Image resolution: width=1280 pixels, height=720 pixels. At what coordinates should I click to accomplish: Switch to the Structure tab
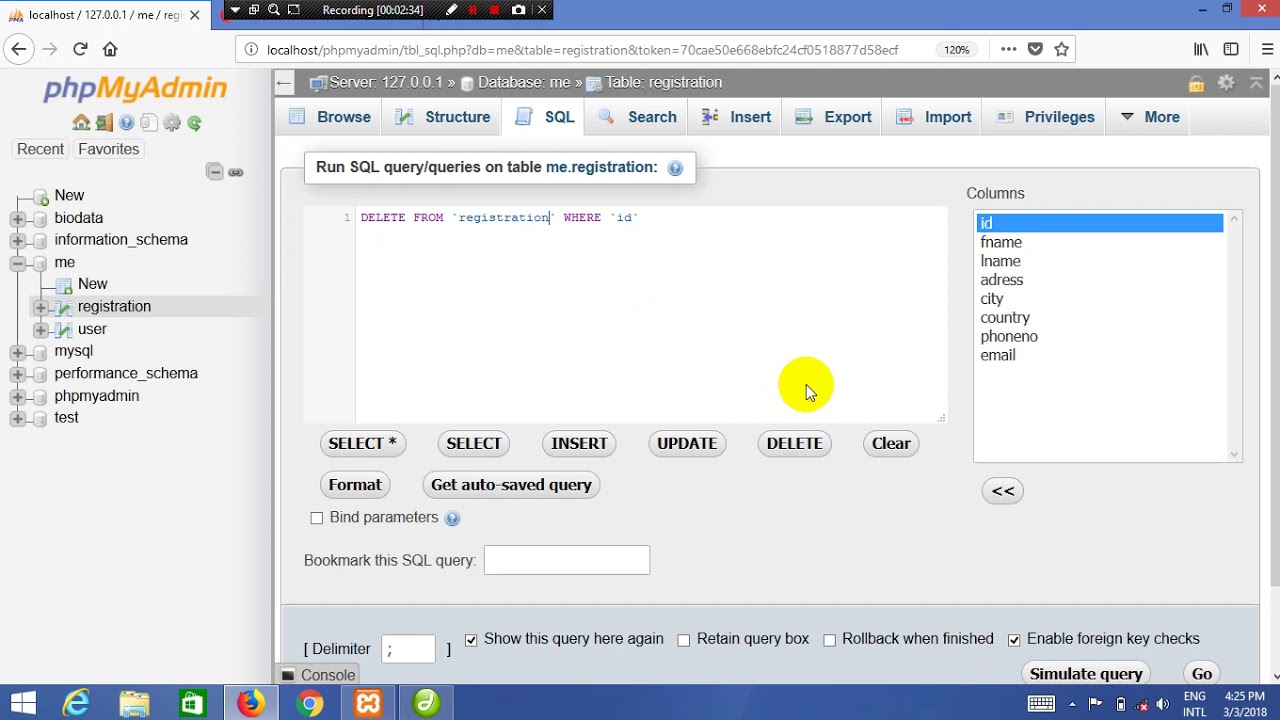coord(443,117)
